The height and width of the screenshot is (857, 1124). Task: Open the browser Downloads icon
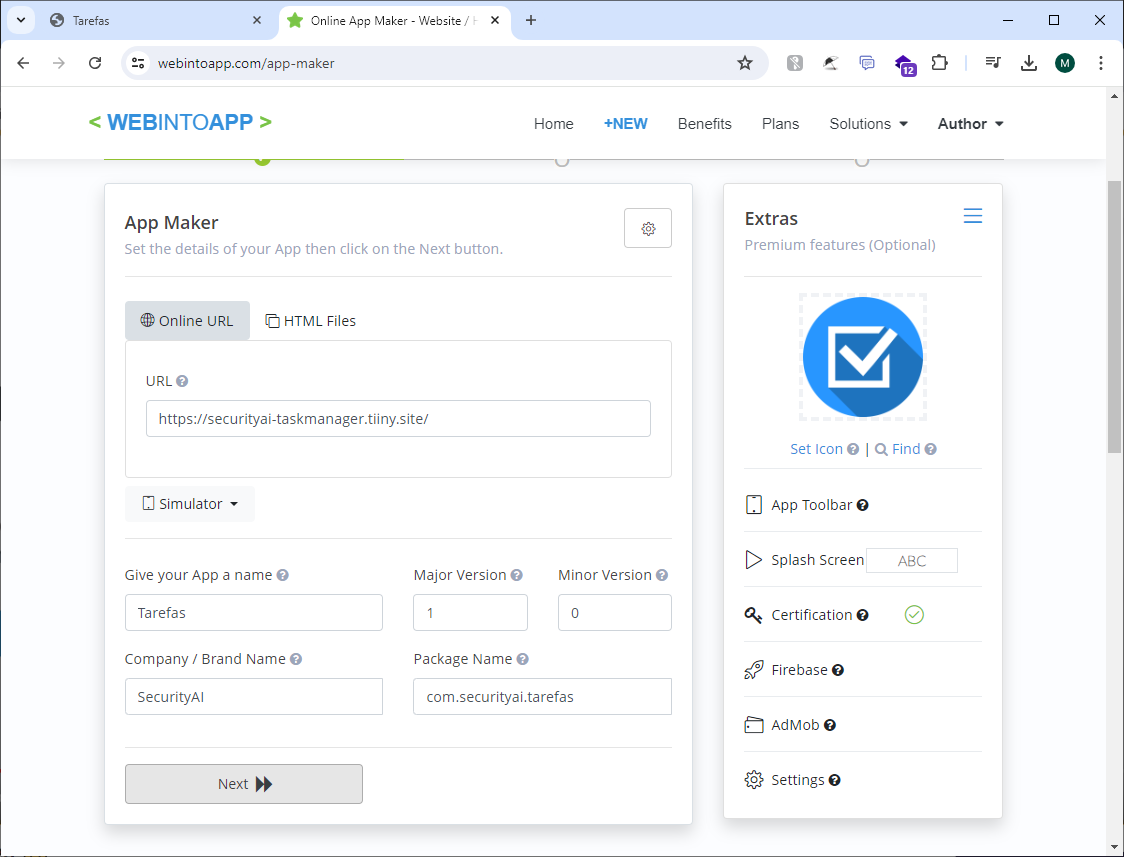pos(1029,63)
